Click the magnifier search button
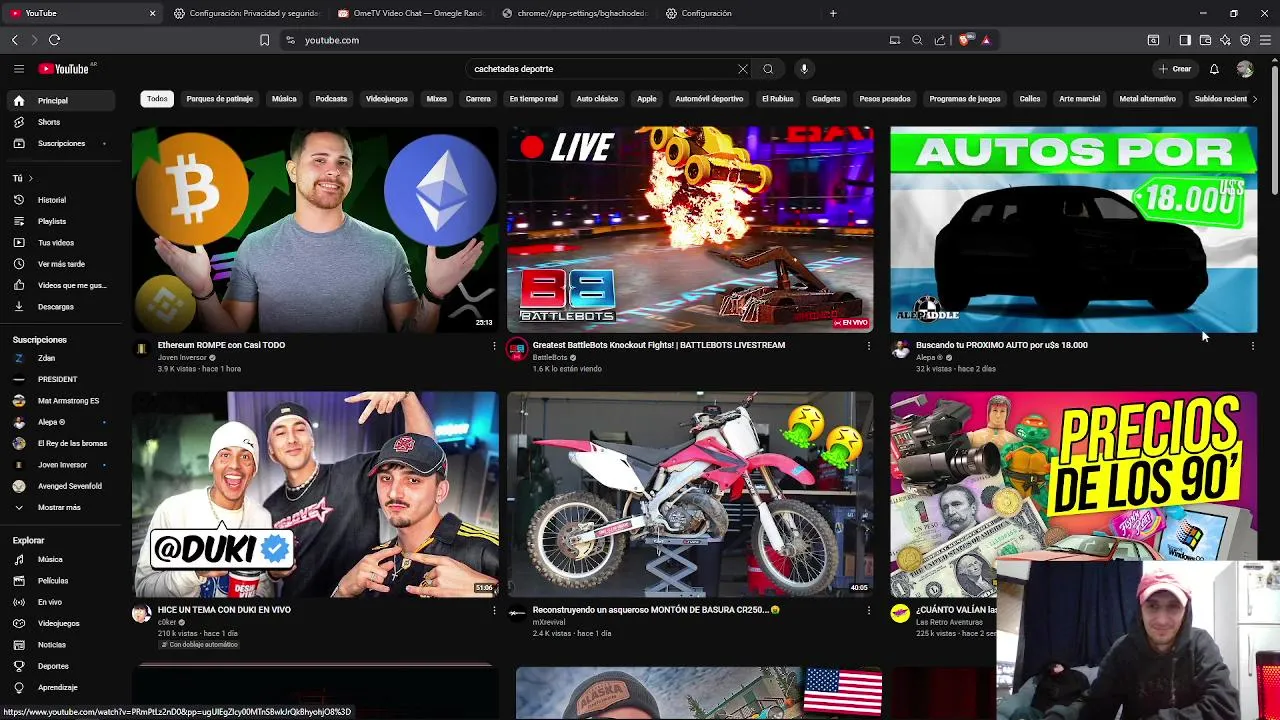The height and width of the screenshot is (720, 1280). pos(768,69)
